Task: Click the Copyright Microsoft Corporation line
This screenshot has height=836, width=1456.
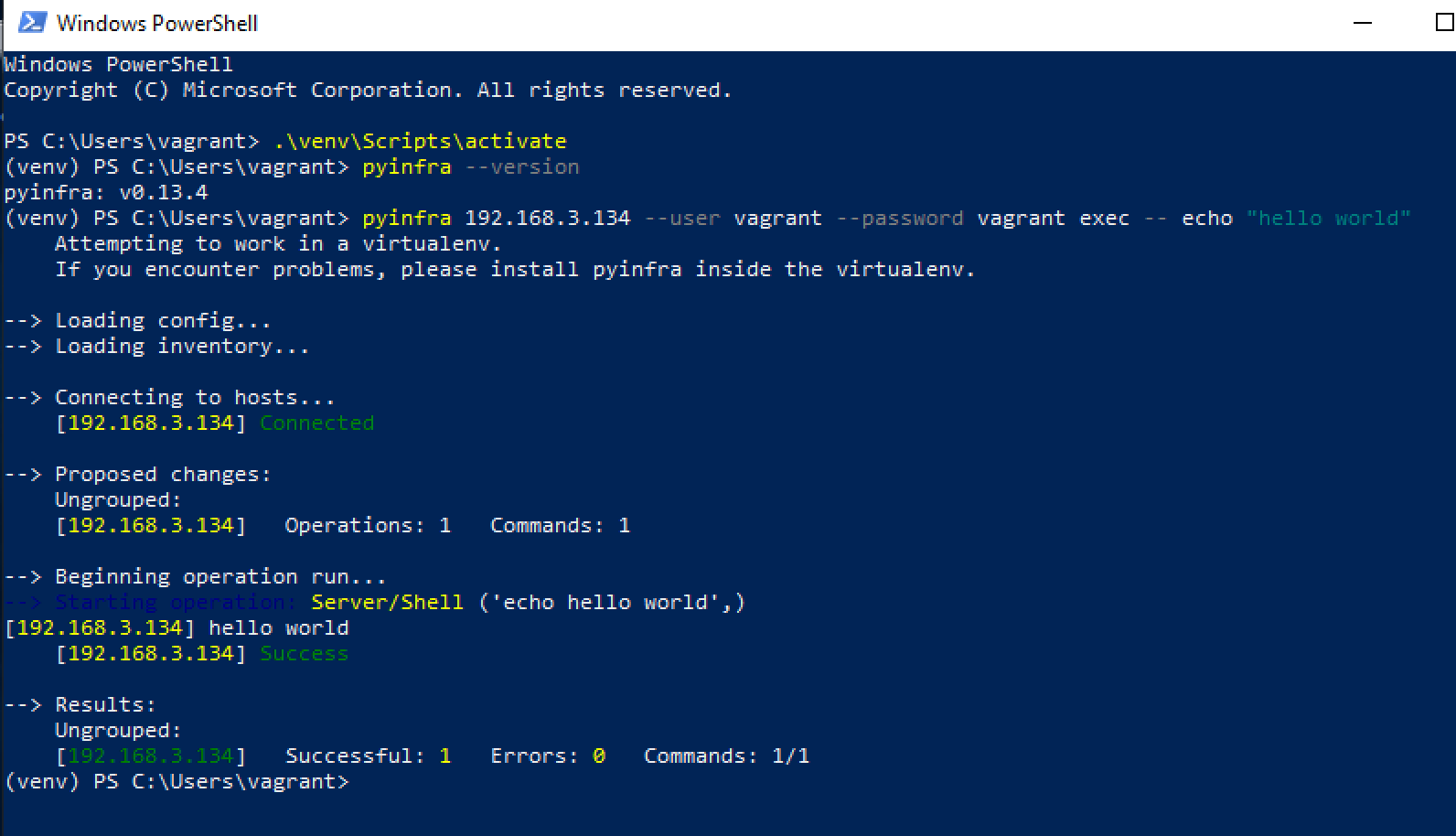Action: pyautogui.click(x=368, y=90)
